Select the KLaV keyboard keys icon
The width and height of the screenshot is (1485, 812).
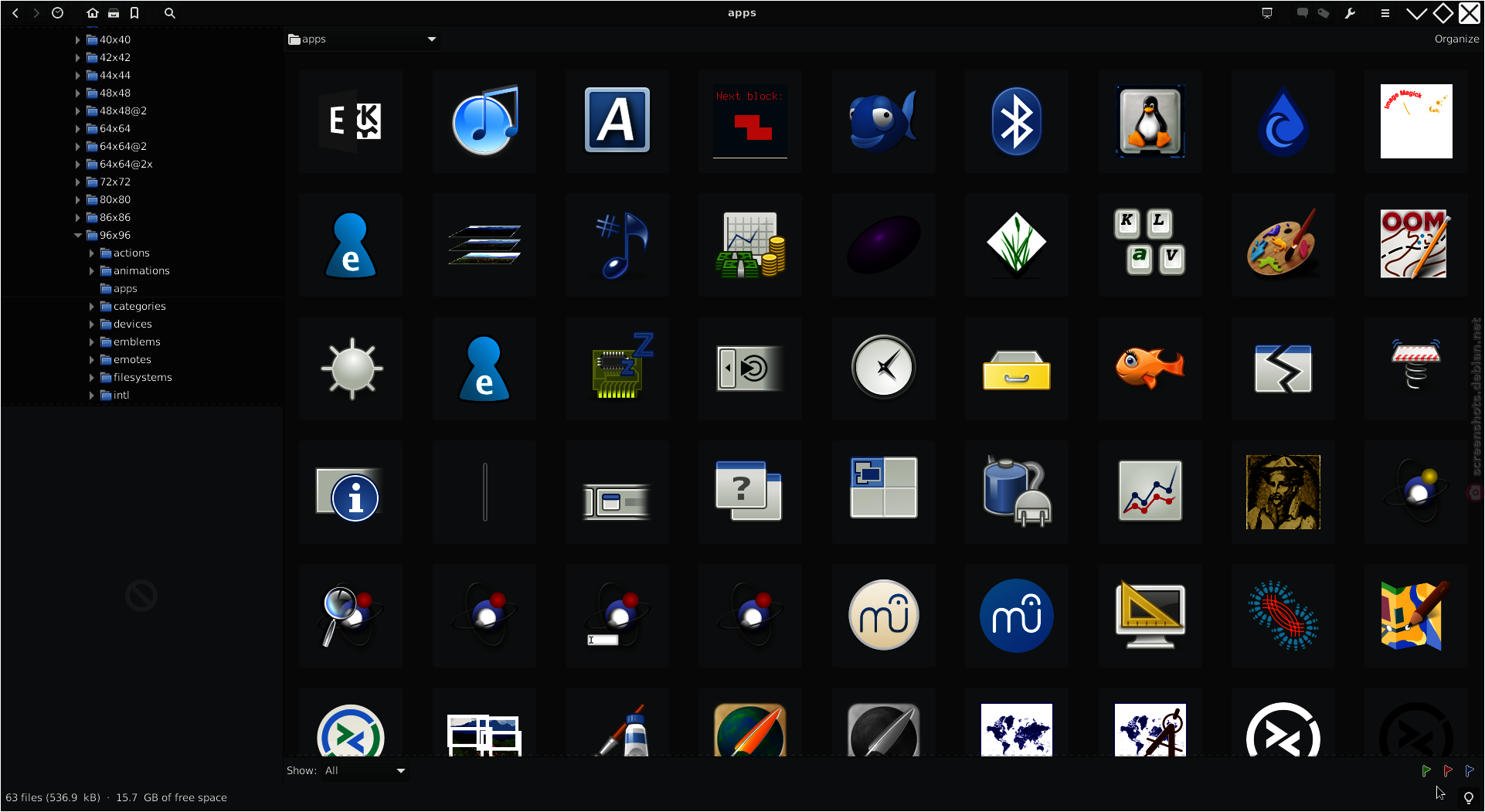coord(1150,245)
